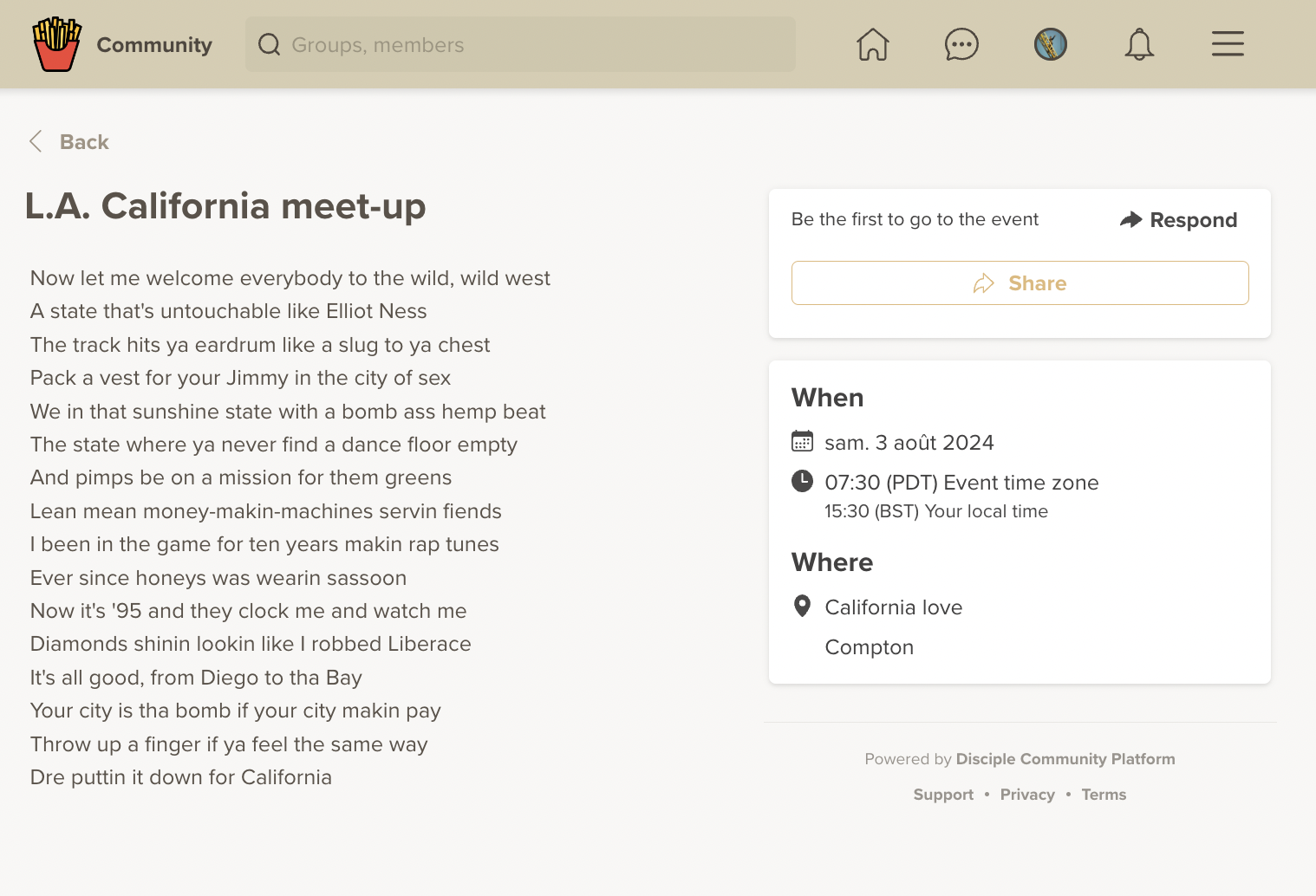Open the user profile avatar

click(x=1050, y=44)
